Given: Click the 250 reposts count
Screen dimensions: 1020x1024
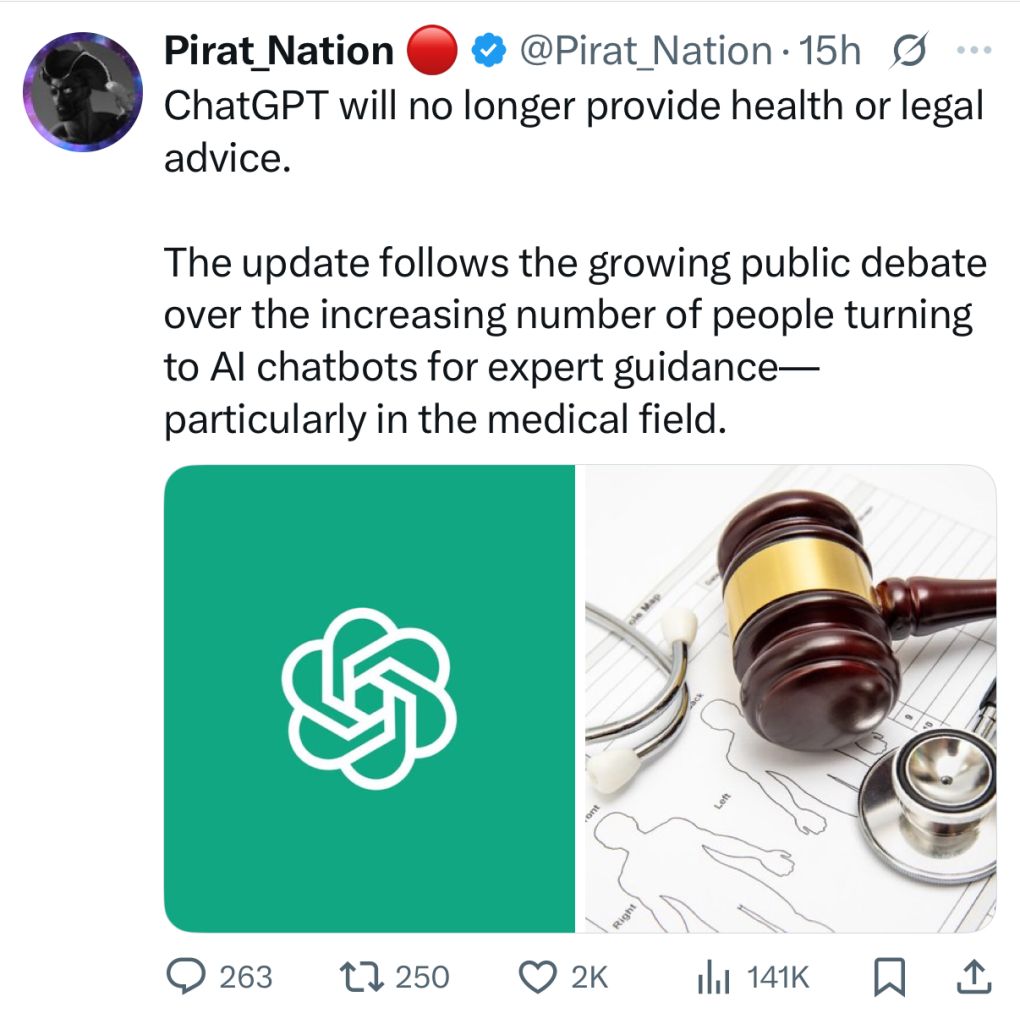Looking at the screenshot, I should click(422, 977).
